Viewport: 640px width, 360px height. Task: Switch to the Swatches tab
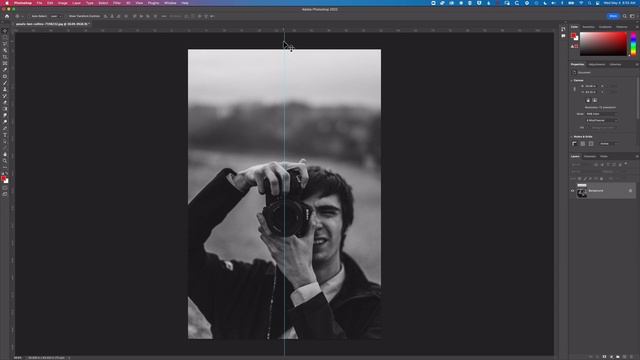588,27
